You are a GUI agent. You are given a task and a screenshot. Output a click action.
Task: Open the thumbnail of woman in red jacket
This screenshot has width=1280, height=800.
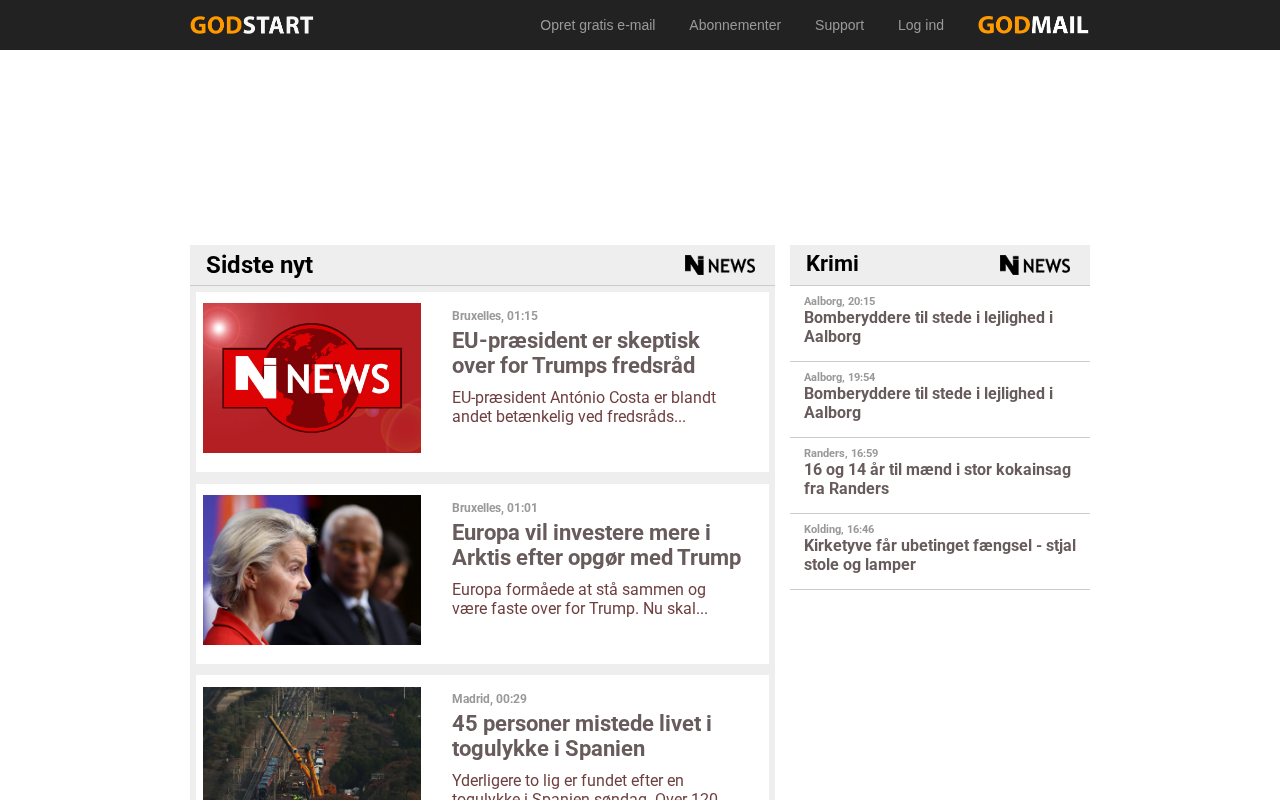(x=312, y=570)
